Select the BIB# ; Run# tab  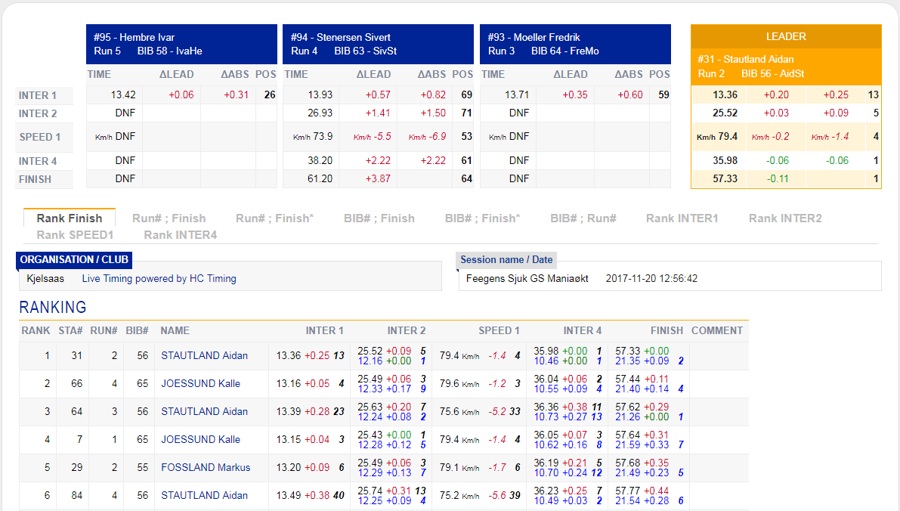click(x=583, y=218)
